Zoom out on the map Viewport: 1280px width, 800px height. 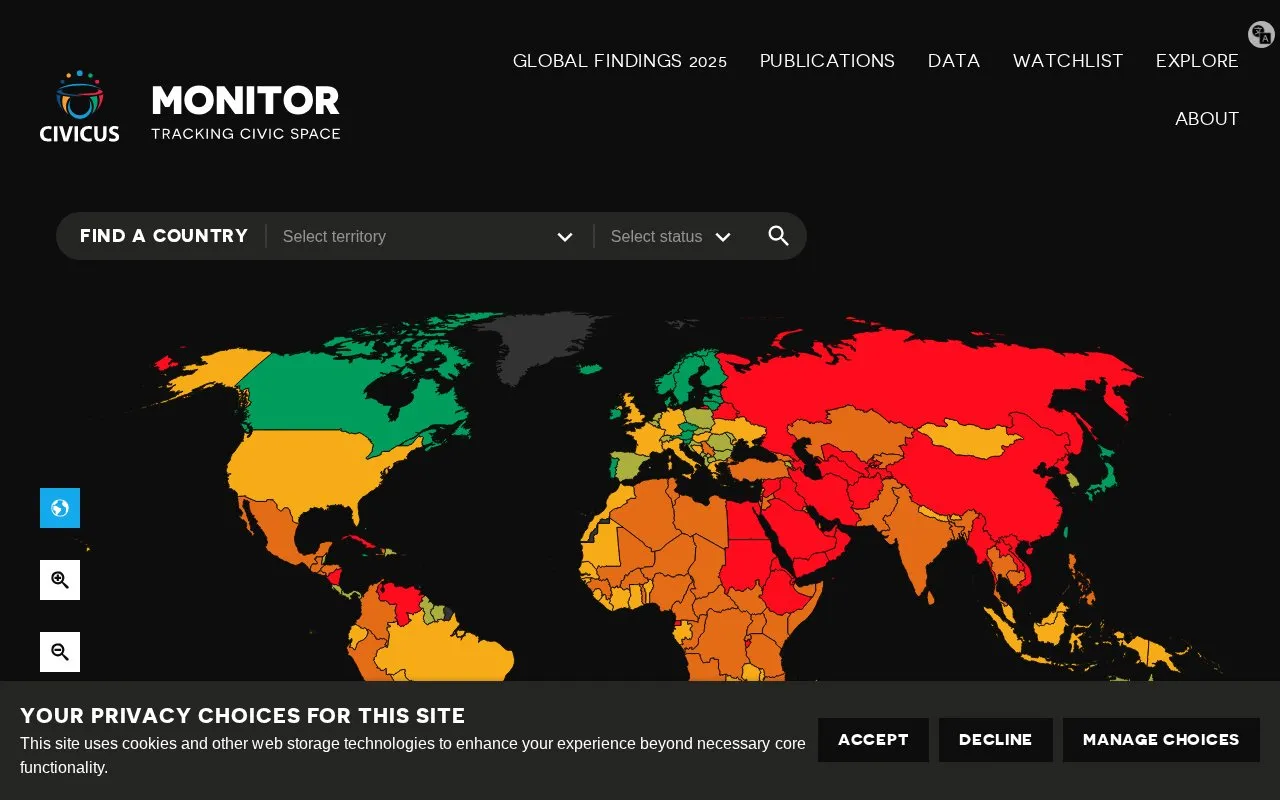(60, 652)
